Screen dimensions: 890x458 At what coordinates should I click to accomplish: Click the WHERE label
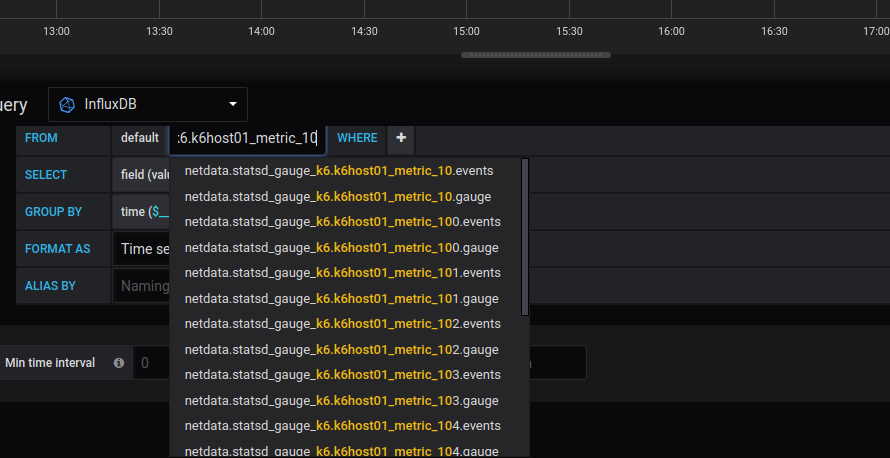coord(357,138)
